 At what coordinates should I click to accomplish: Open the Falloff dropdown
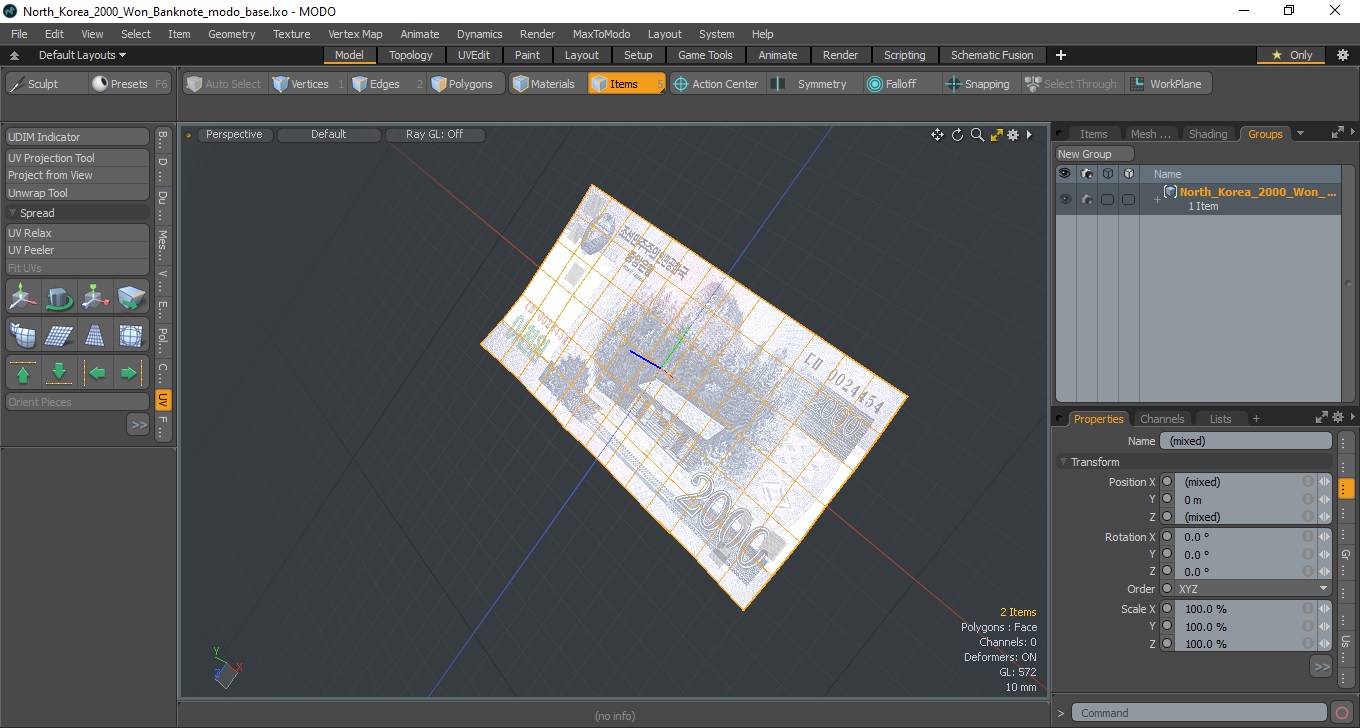point(900,84)
